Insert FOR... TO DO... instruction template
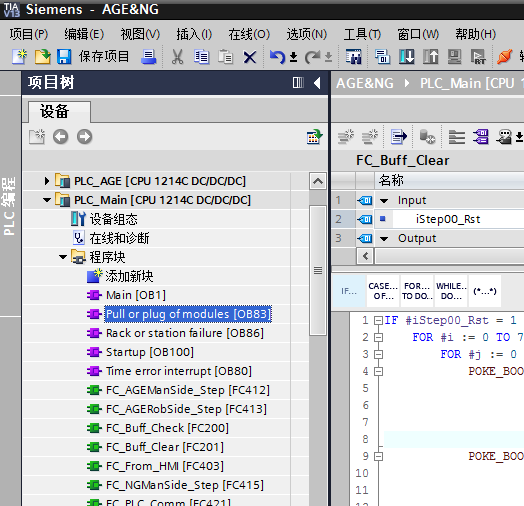The width and height of the screenshot is (524, 506). (417, 291)
